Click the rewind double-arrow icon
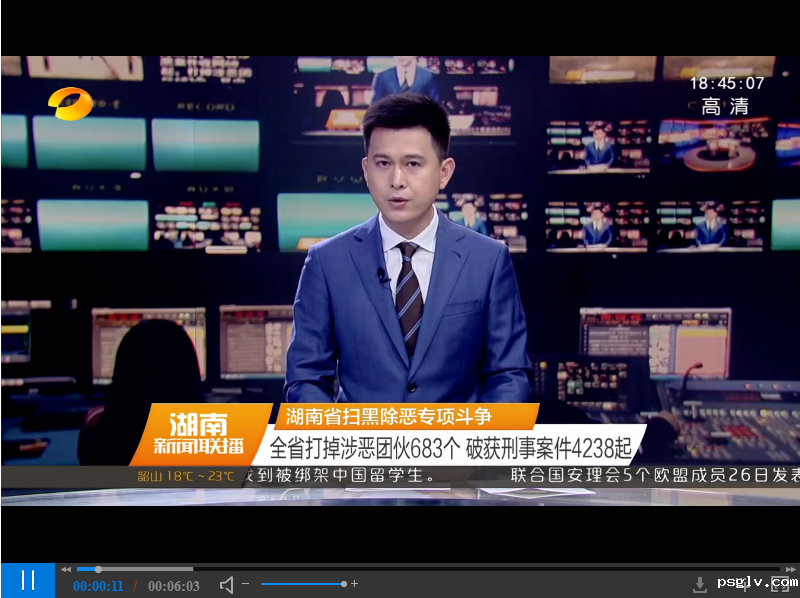Viewport: 800px width, 598px height. [x=66, y=569]
